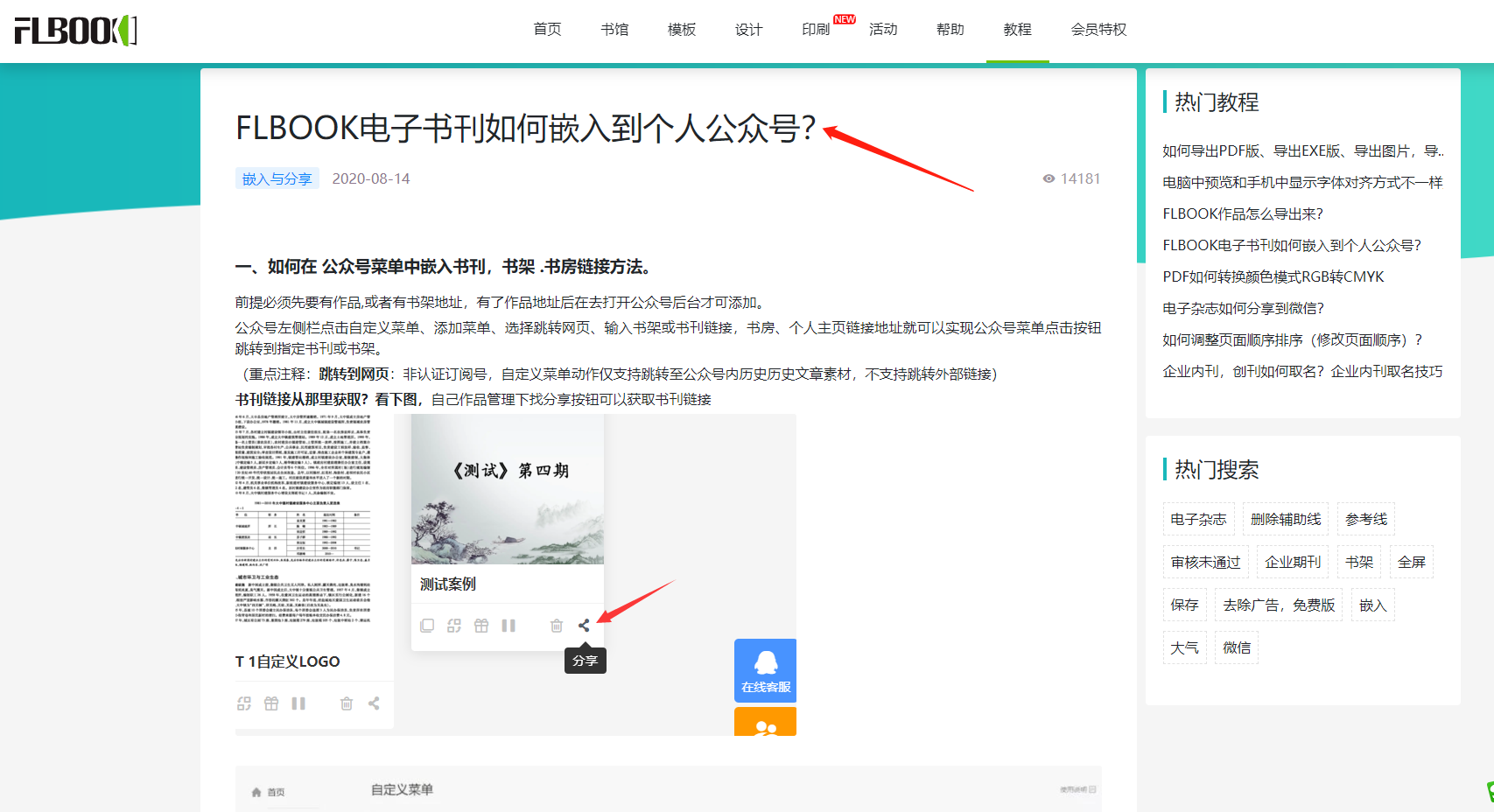Open 电脑中预览和手机中显示字体对齐方式不一样 link
The image size is (1494, 812).
[1302, 182]
